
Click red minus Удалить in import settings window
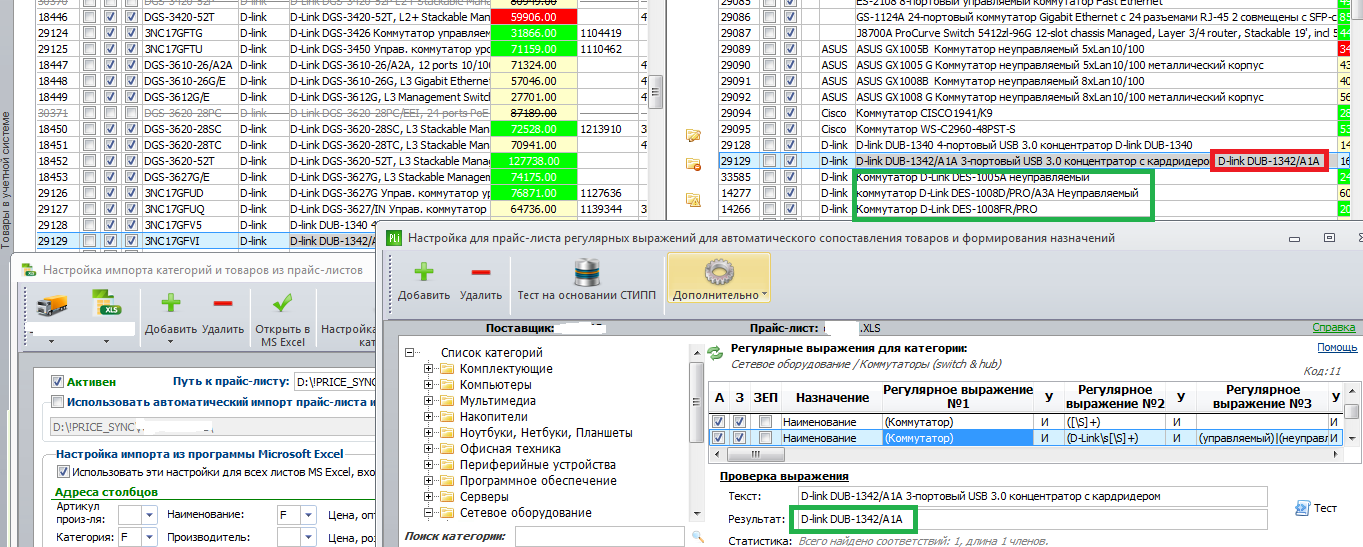(222, 303)
